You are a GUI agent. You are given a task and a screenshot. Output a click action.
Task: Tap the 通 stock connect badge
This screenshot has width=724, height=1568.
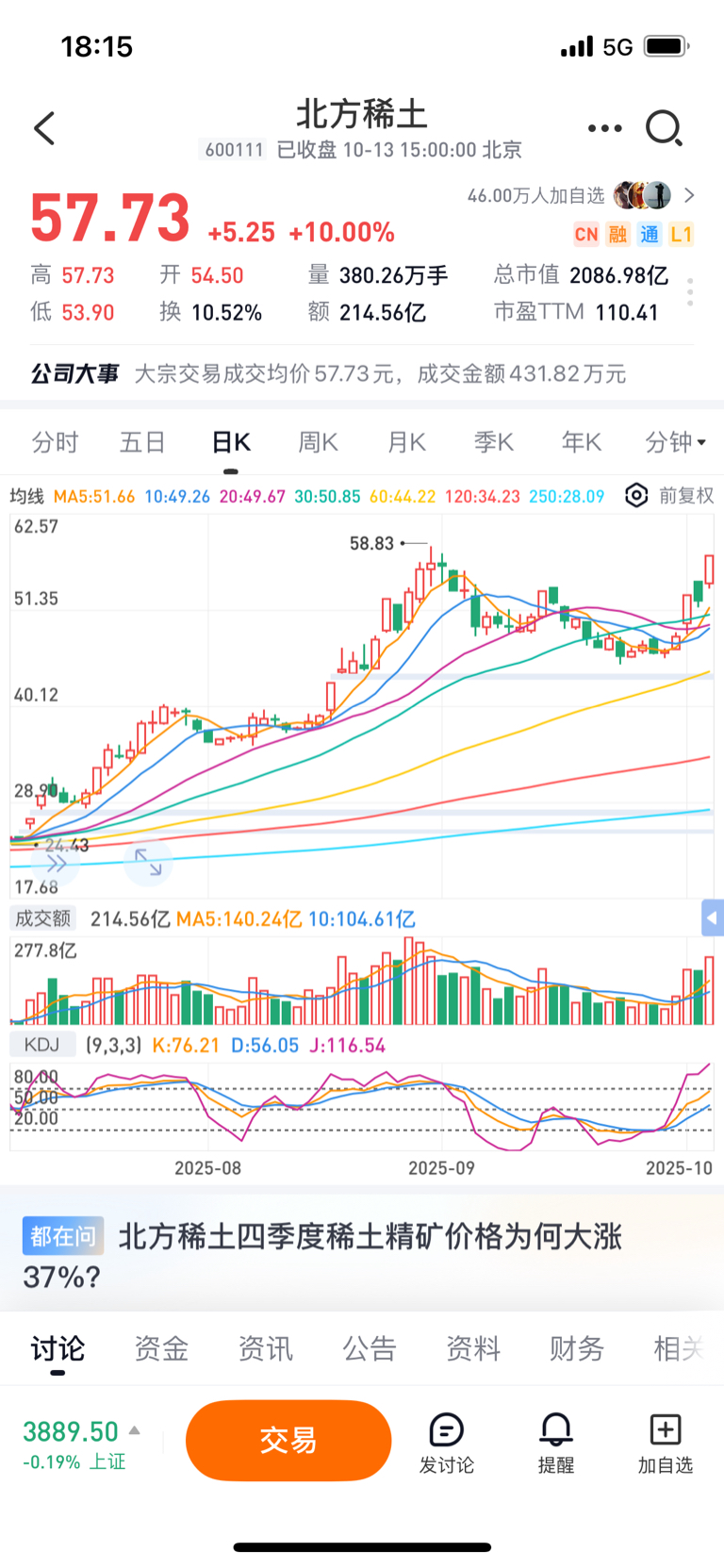[650, 235]
